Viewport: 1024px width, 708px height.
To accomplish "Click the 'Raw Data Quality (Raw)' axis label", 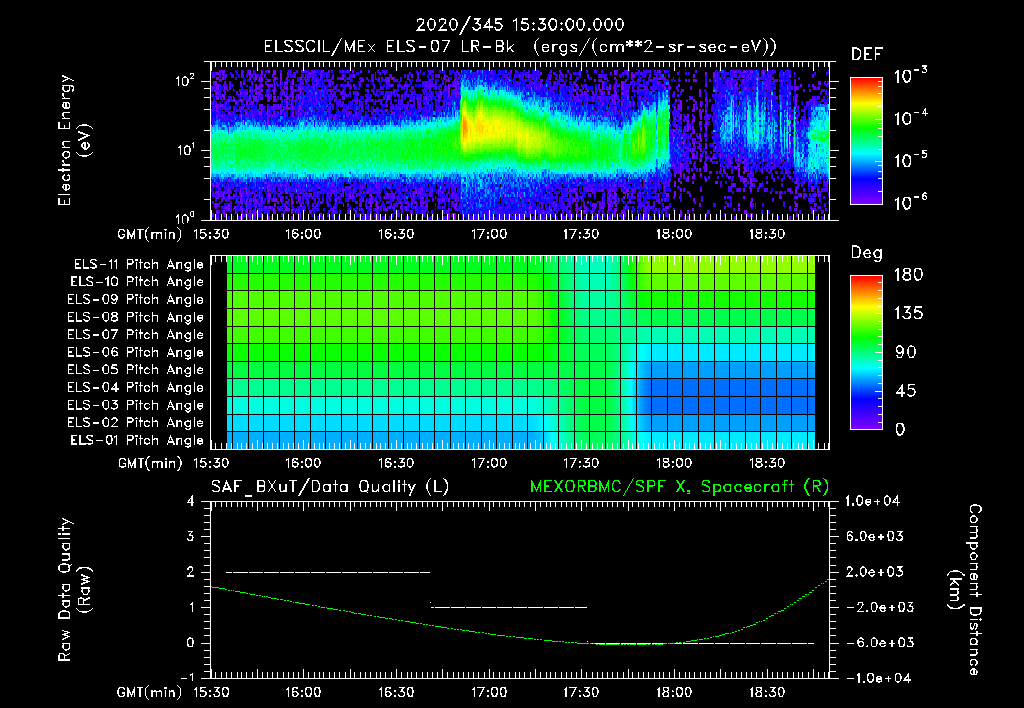I will click(75, 590).
